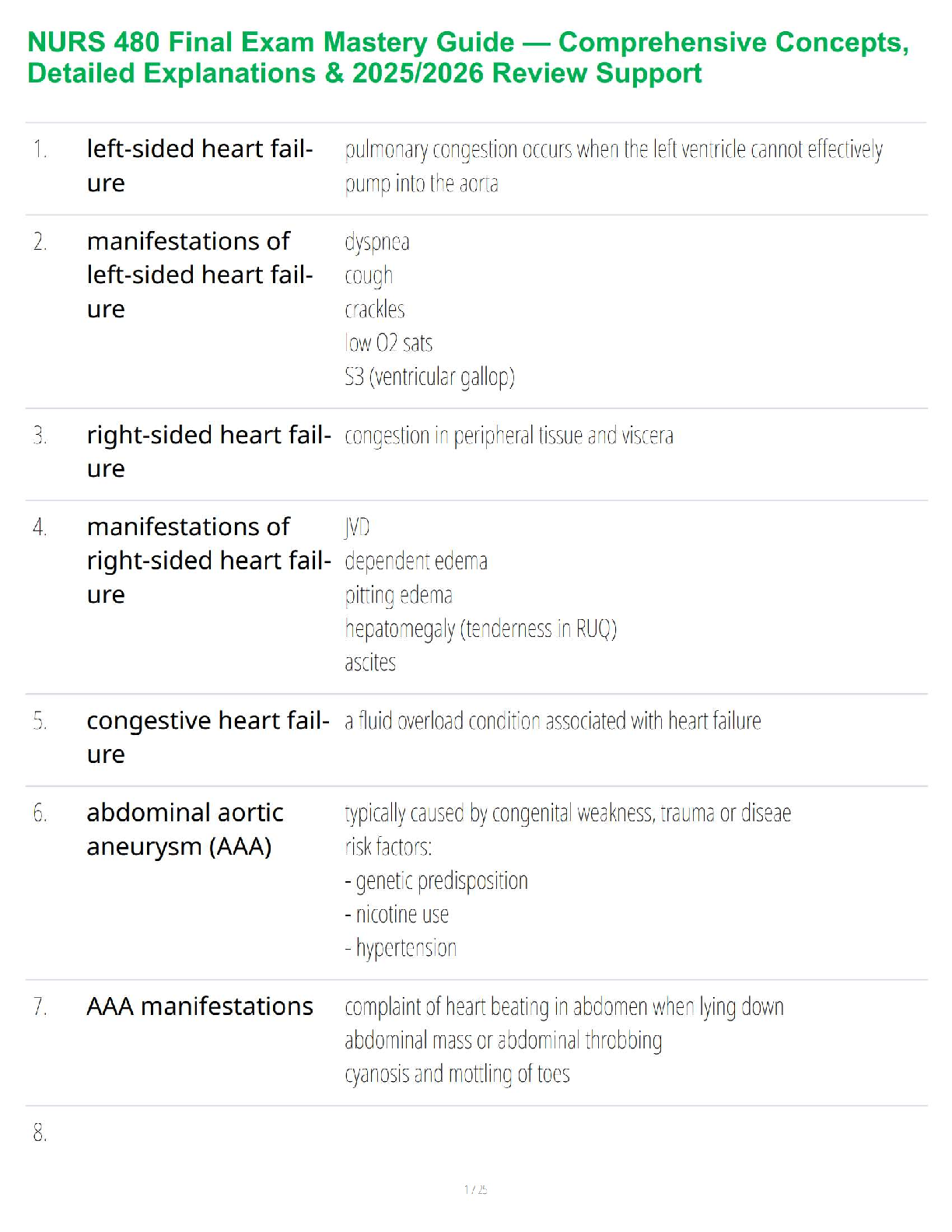
Task: Click the "congestive heart failure" term
Action: point(208,737)
